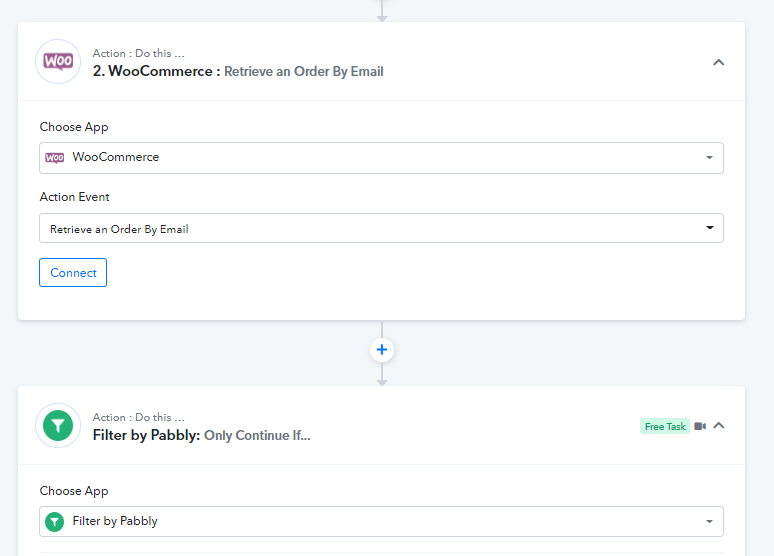This screenshot has height=556, width=774.
Task: Open the WooCommerce Choose App dropdown
Action: coord(381,158)
